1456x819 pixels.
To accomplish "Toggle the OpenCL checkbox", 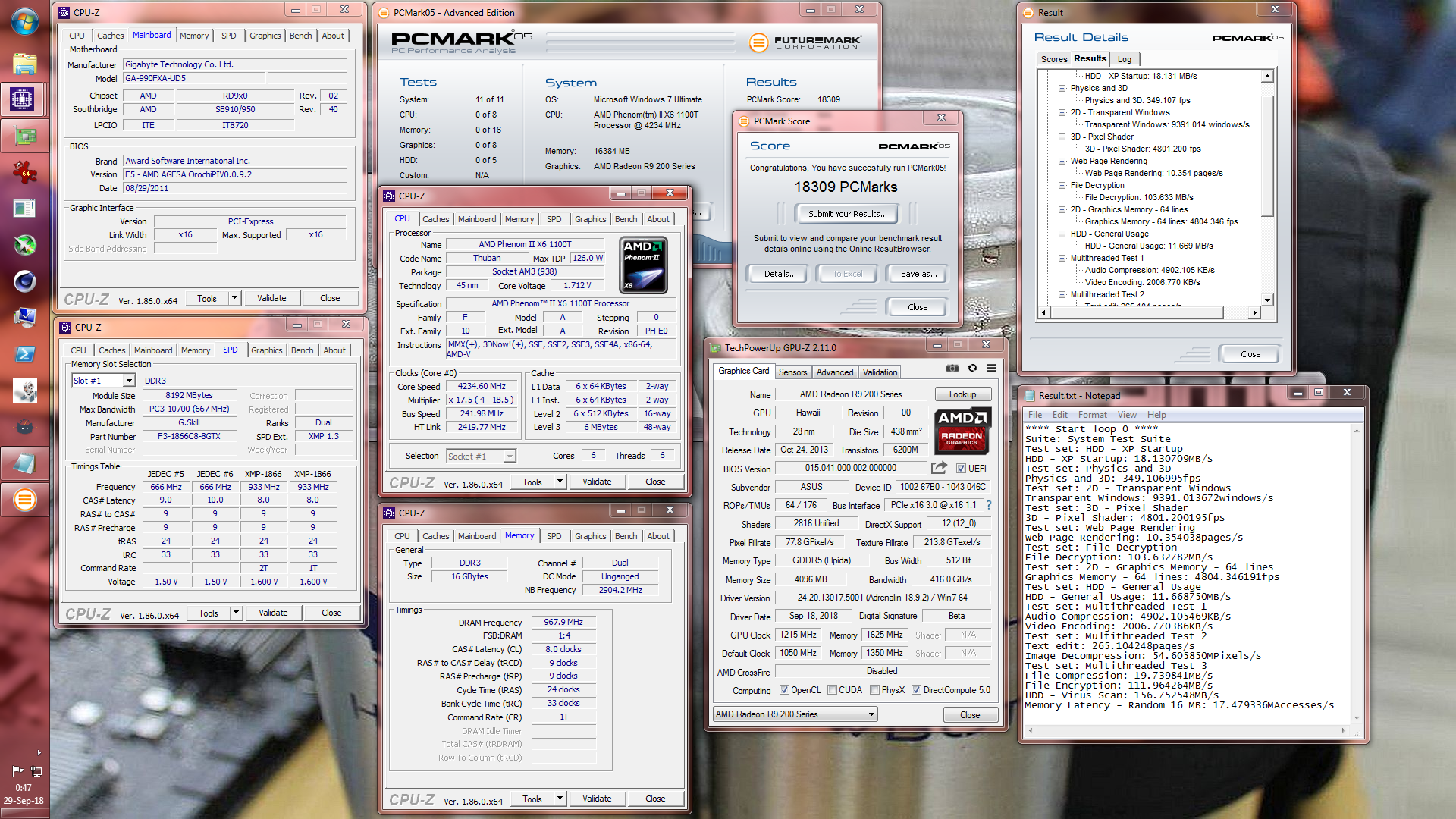I will point(785,690).
